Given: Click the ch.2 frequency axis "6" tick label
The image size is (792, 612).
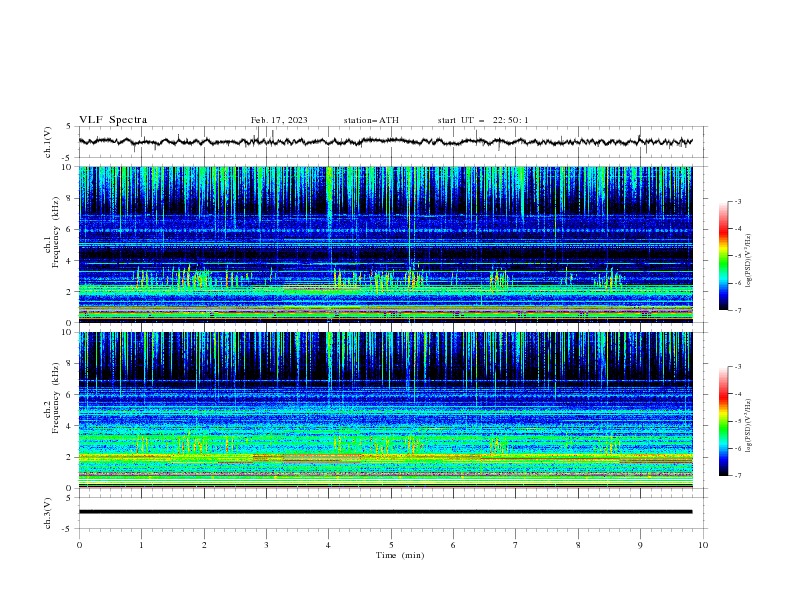Looking at the screenshot, I should tap(69, 395).
